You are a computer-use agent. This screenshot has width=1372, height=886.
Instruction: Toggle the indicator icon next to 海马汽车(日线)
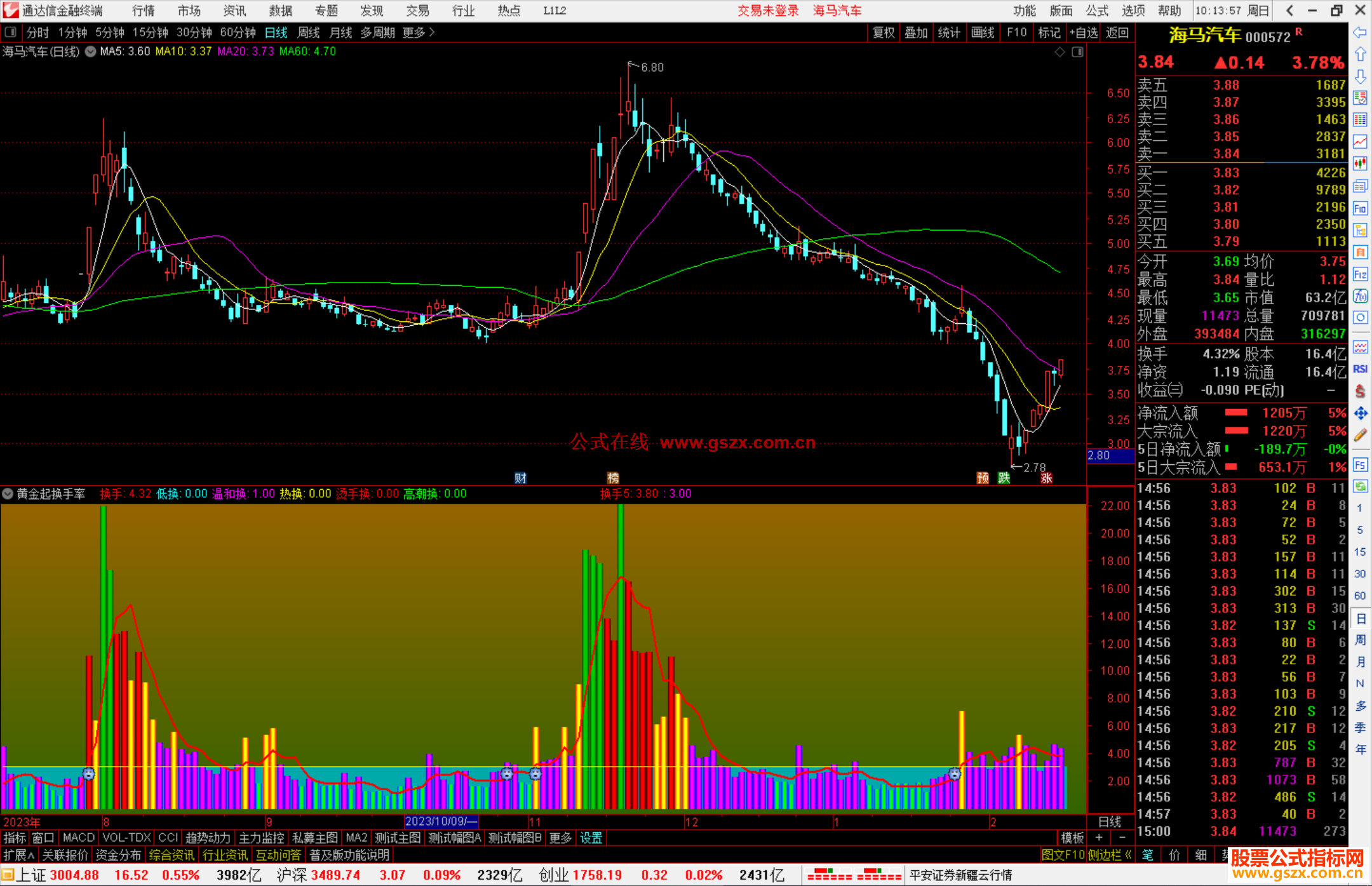(90, 51)
